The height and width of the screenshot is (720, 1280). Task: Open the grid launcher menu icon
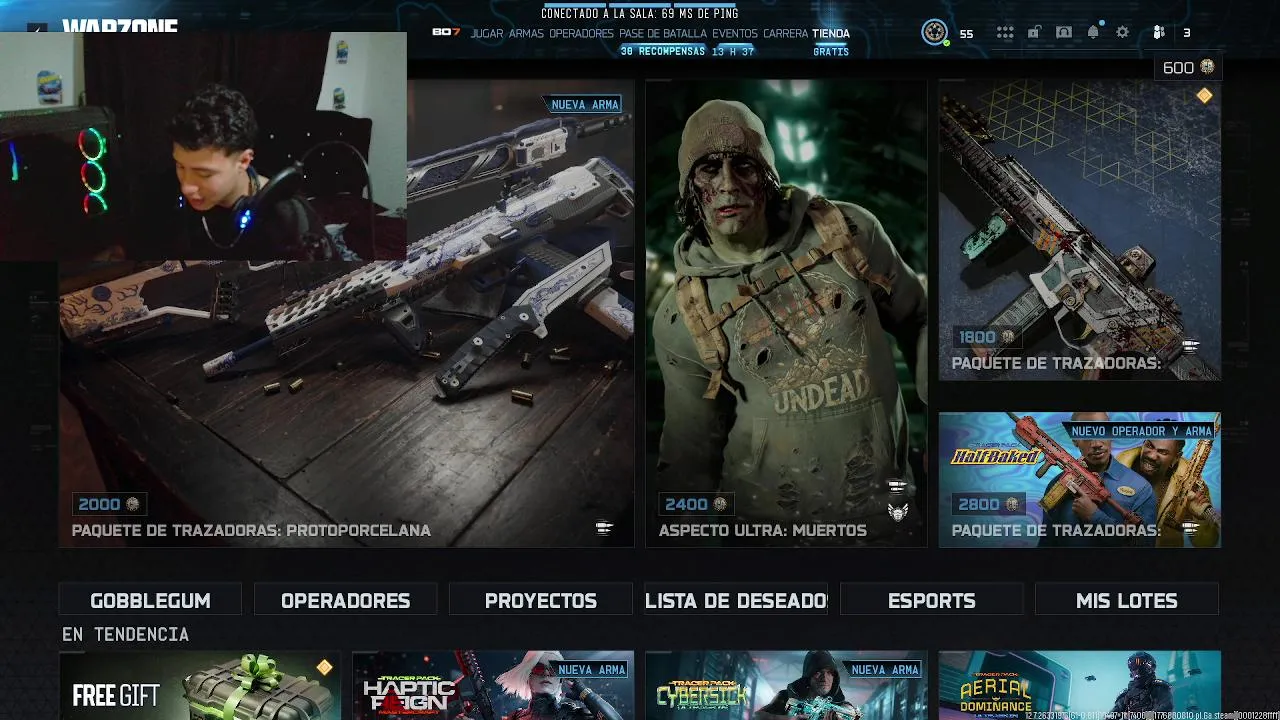[x=1005, y=33]
